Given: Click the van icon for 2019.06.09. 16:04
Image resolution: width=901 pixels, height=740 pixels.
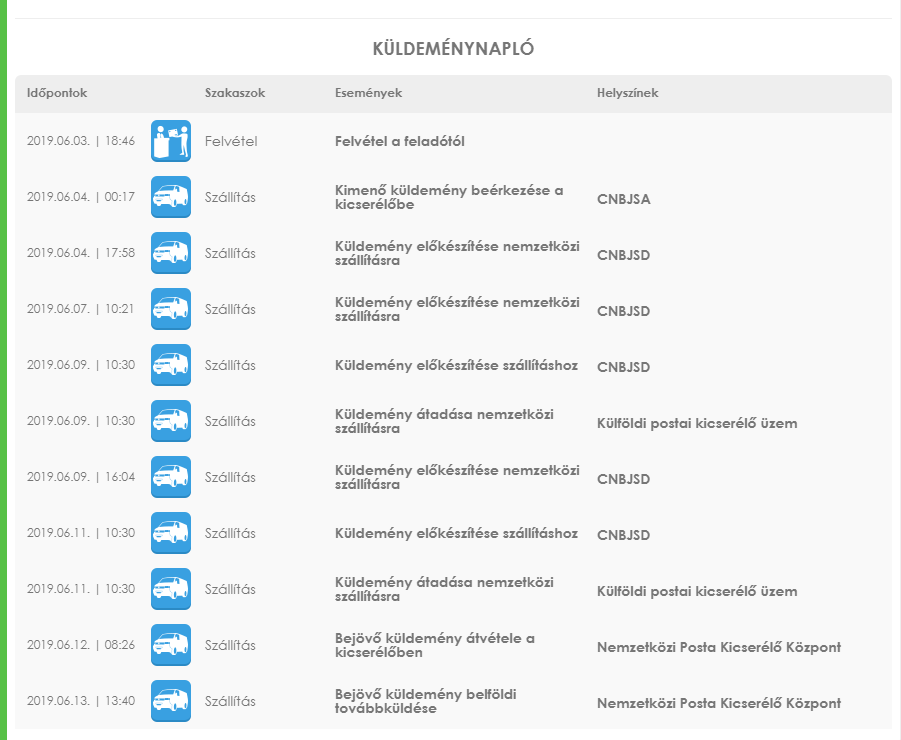Looking at the screenshot, I should [x=170, y=477].
